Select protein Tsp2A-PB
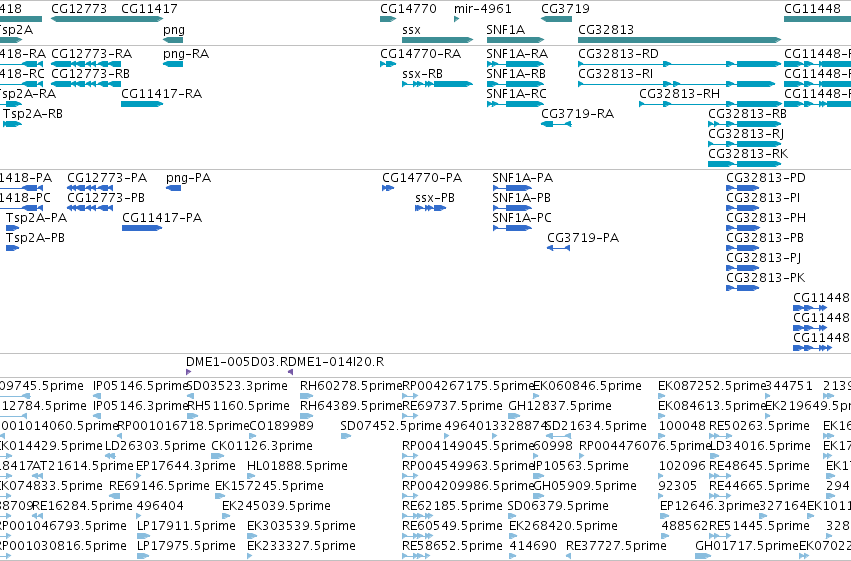This screenshot has width=851, height=561. click(12, 248)
